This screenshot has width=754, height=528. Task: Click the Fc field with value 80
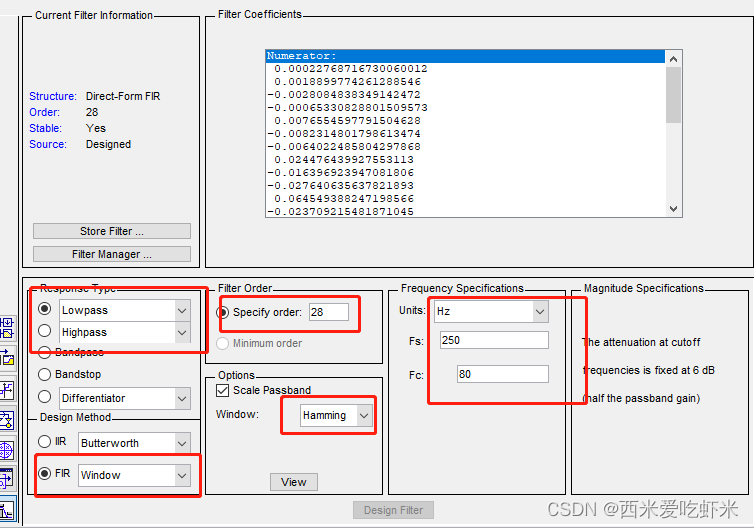(503, 374)
